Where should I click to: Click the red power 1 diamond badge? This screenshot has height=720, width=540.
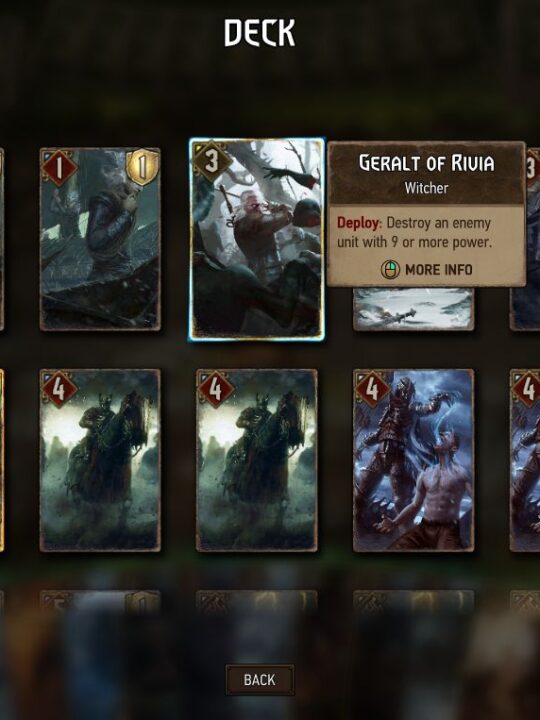[x=59, y=169]
